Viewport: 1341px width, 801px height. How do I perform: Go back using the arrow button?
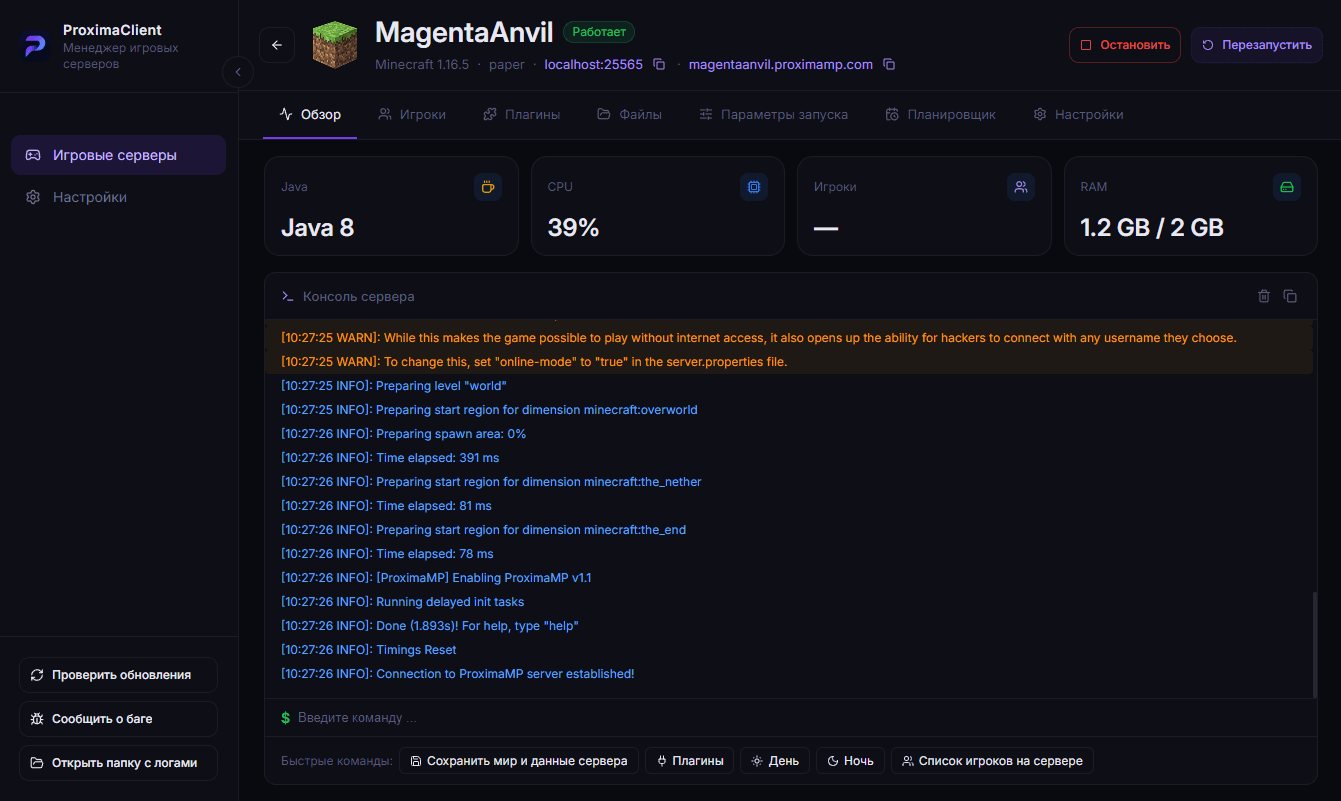point(277,45)
